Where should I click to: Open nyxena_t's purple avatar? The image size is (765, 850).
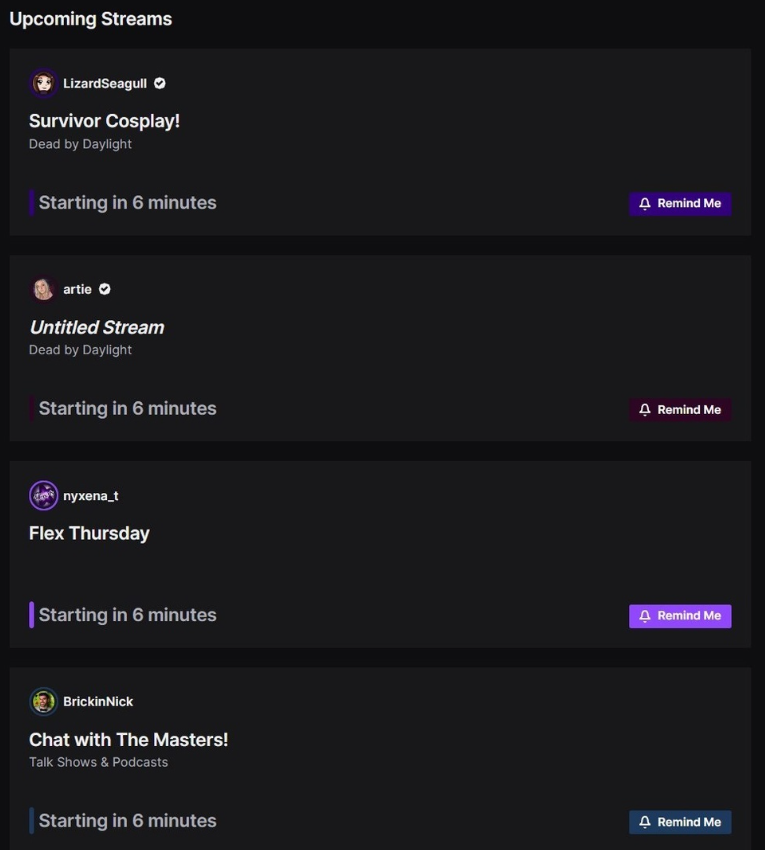pyautogui.click(x=43, y=495)
